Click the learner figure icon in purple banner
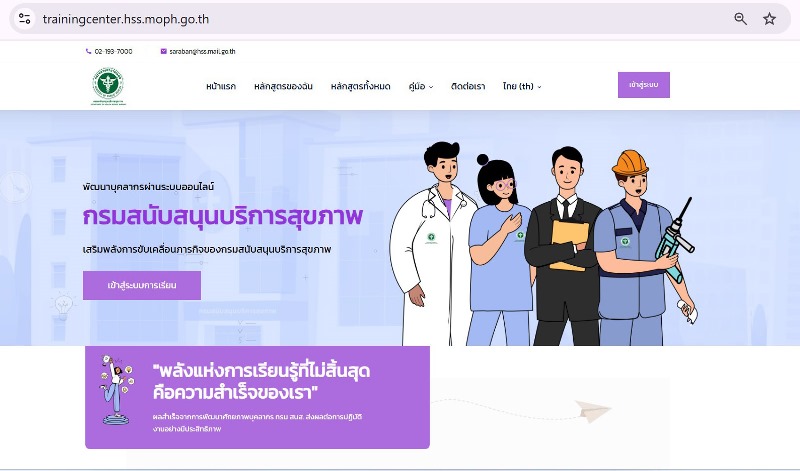 click(116, 390)
